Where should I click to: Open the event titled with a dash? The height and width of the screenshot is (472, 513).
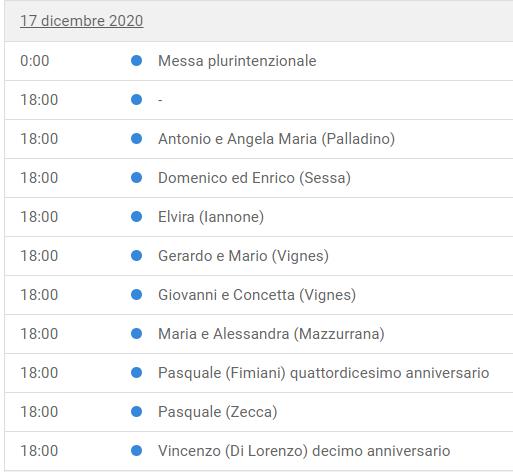(160, 100)
